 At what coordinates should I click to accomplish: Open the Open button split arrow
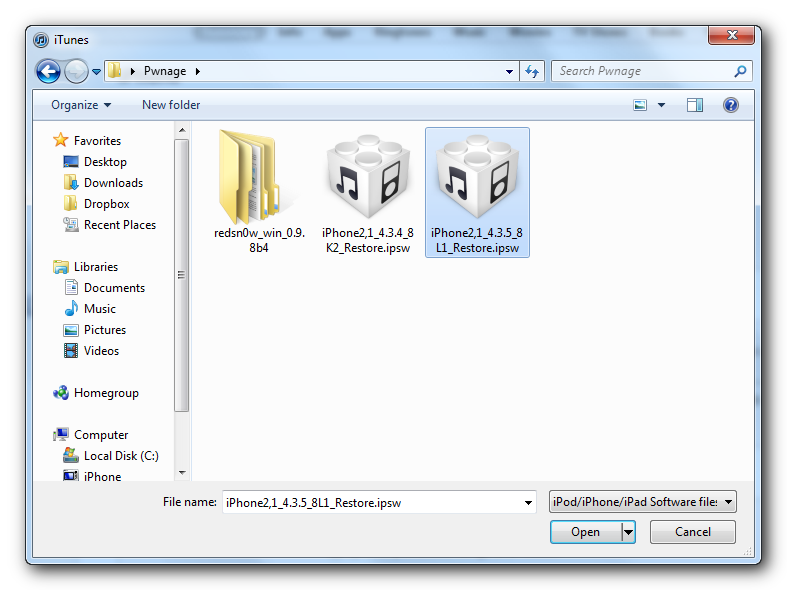(x=628, y=532)
